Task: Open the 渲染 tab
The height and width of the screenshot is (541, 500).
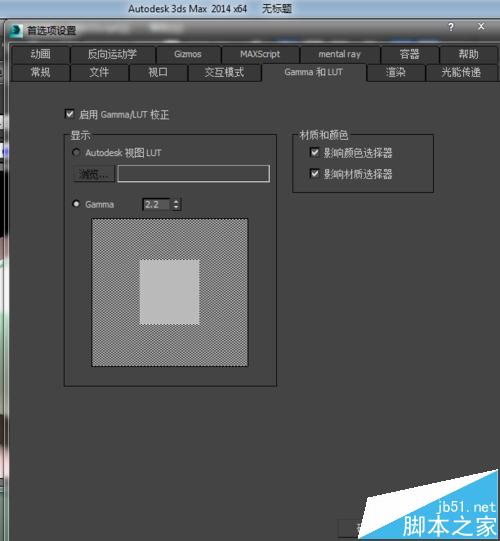Action: point(395,72)
